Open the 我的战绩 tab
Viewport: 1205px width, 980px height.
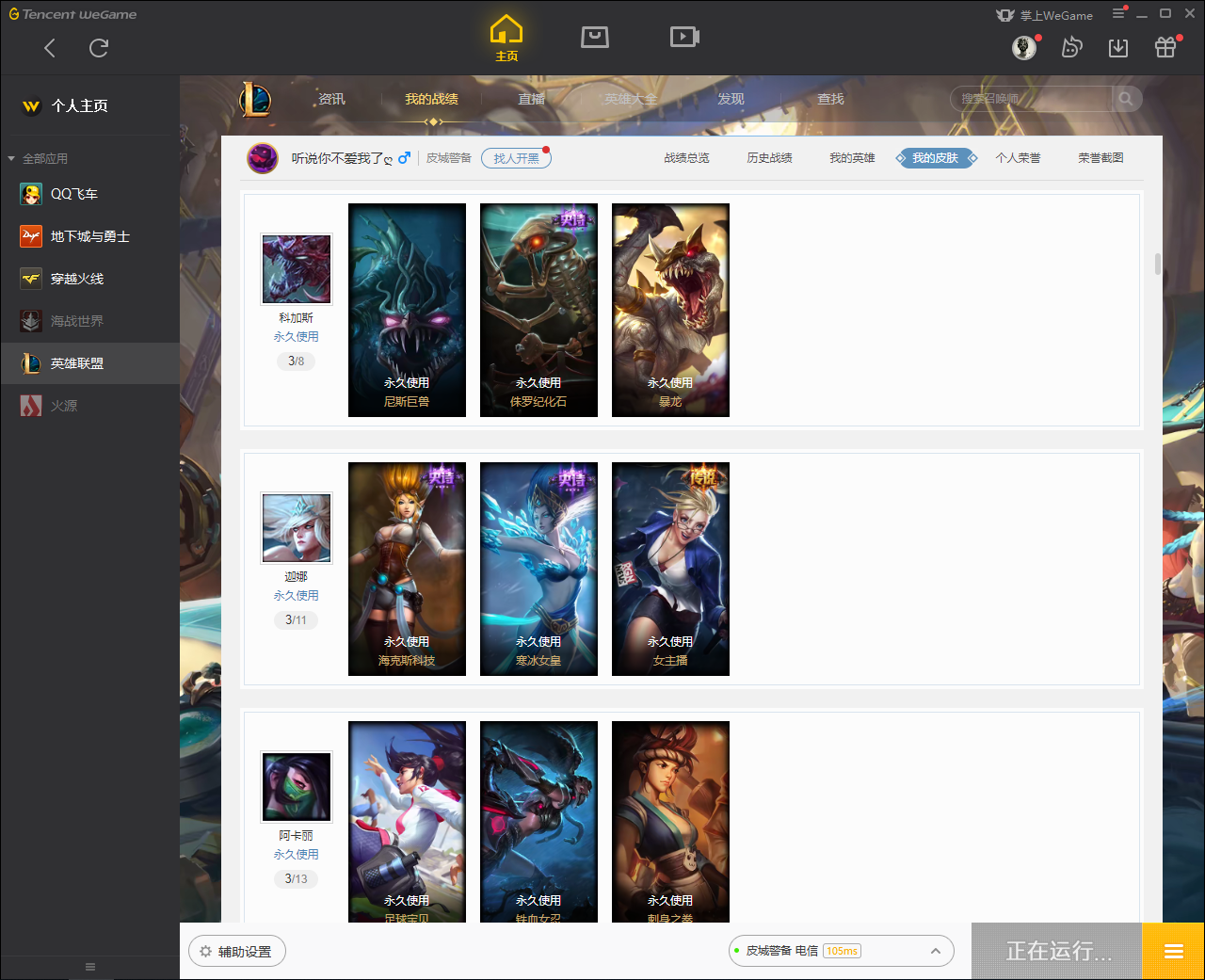click(431, 99)
